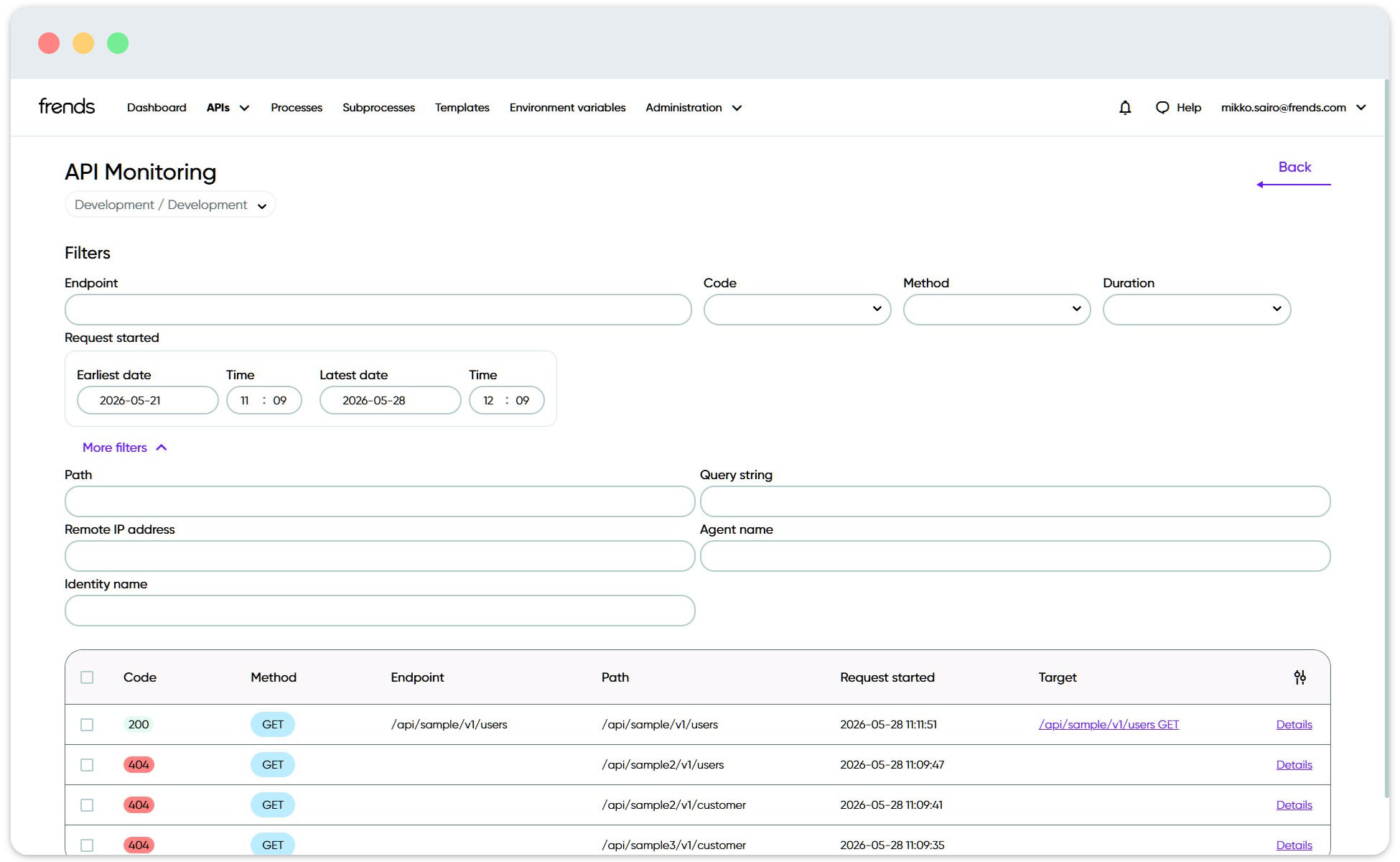Image resolution: width=1400 pixels, height=862 pixels.
Task: Open the Code filter dropdown
Action: click(797, 310)
